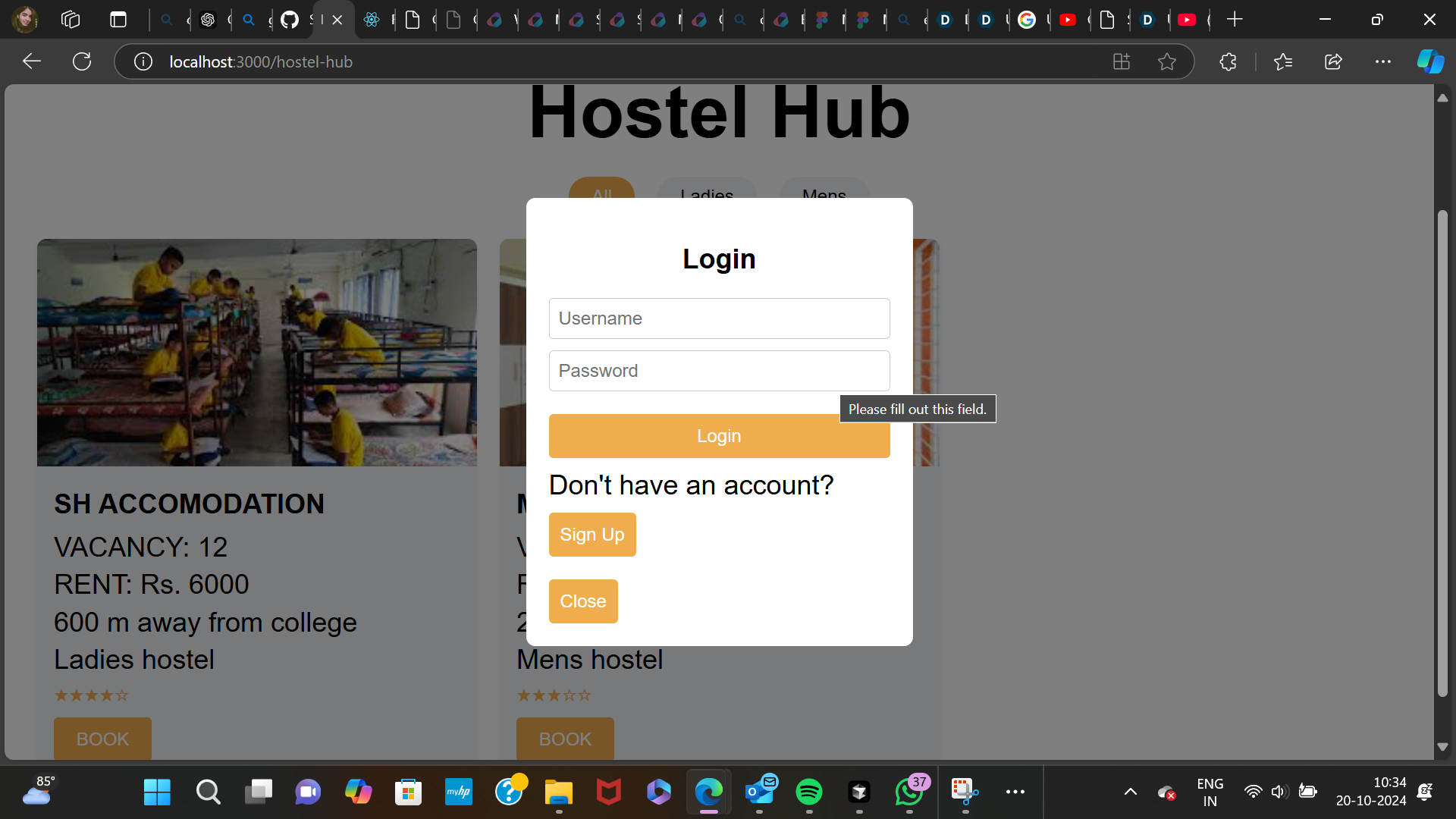
Task: Click the browser refresh icon
Action: click(x=82, y=61)
